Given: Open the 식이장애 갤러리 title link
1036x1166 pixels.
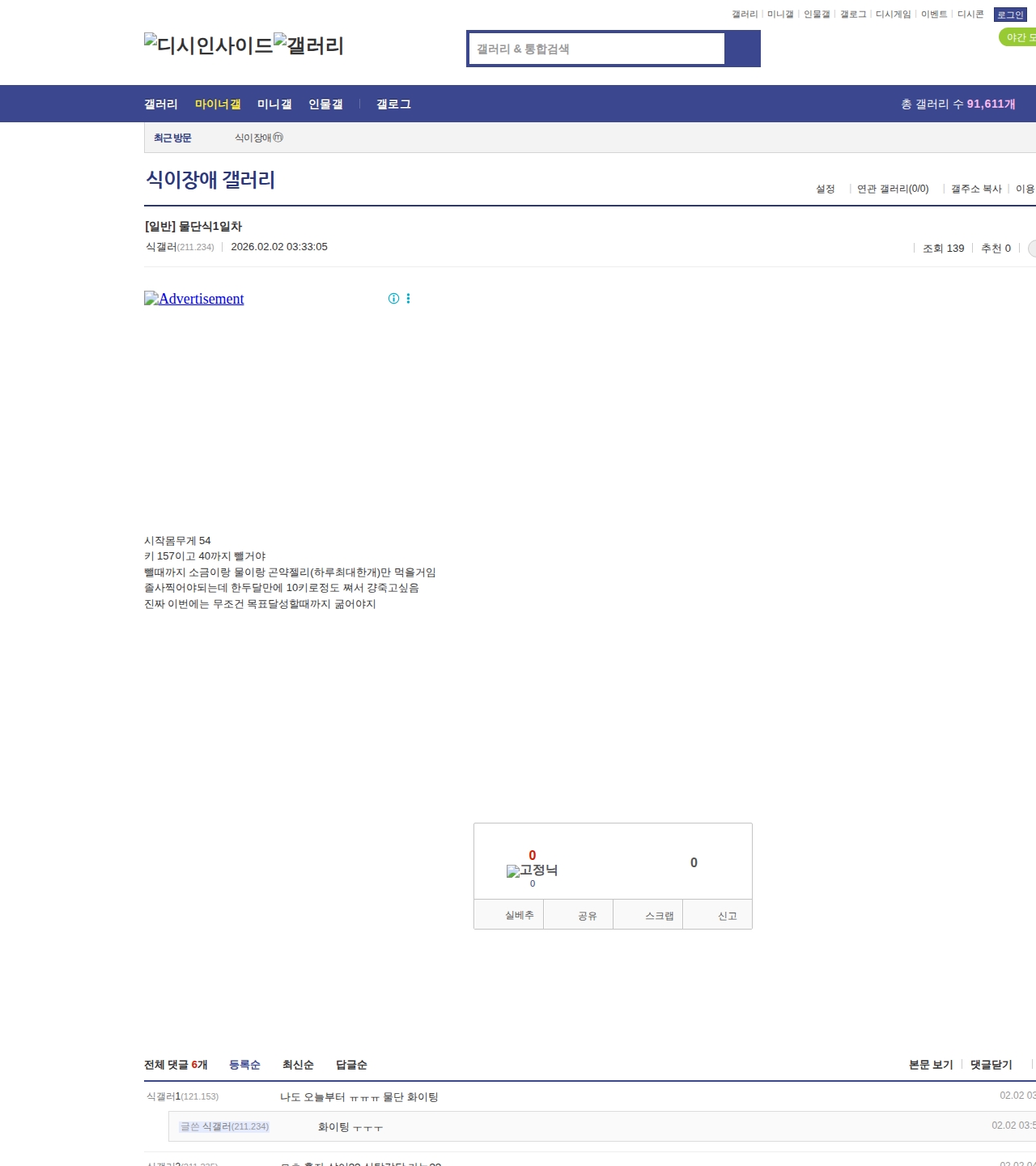Looking at the screenshot, I should (210, 180).
